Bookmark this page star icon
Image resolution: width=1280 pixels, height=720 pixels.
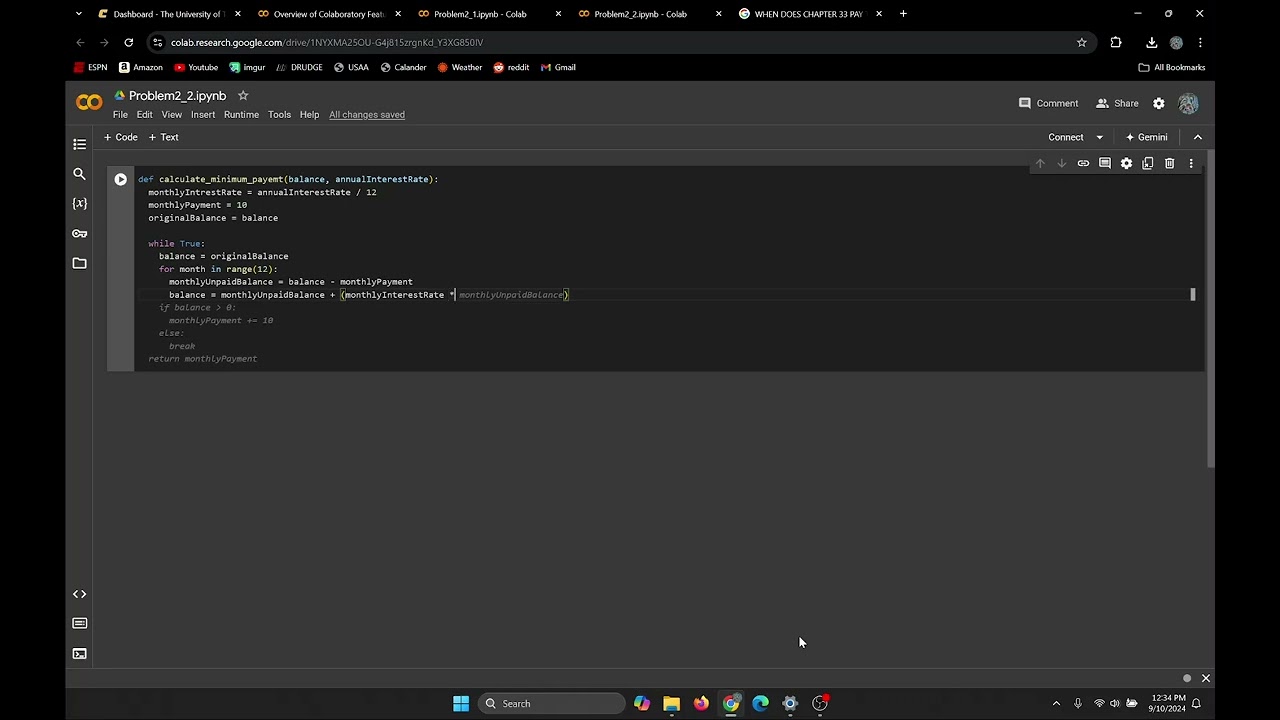pos(1081,42)
